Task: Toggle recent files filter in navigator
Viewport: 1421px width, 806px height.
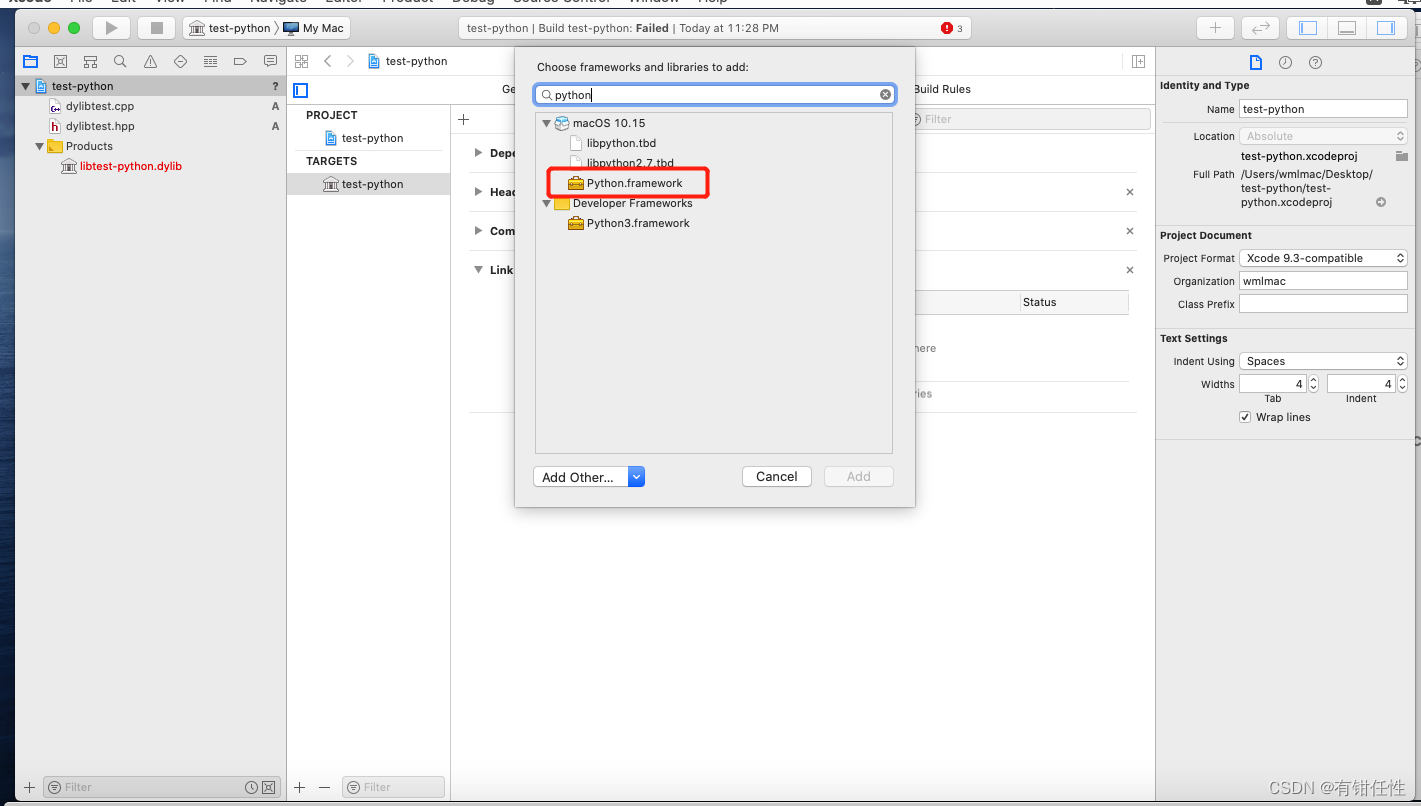Action: tap(251, 787)
